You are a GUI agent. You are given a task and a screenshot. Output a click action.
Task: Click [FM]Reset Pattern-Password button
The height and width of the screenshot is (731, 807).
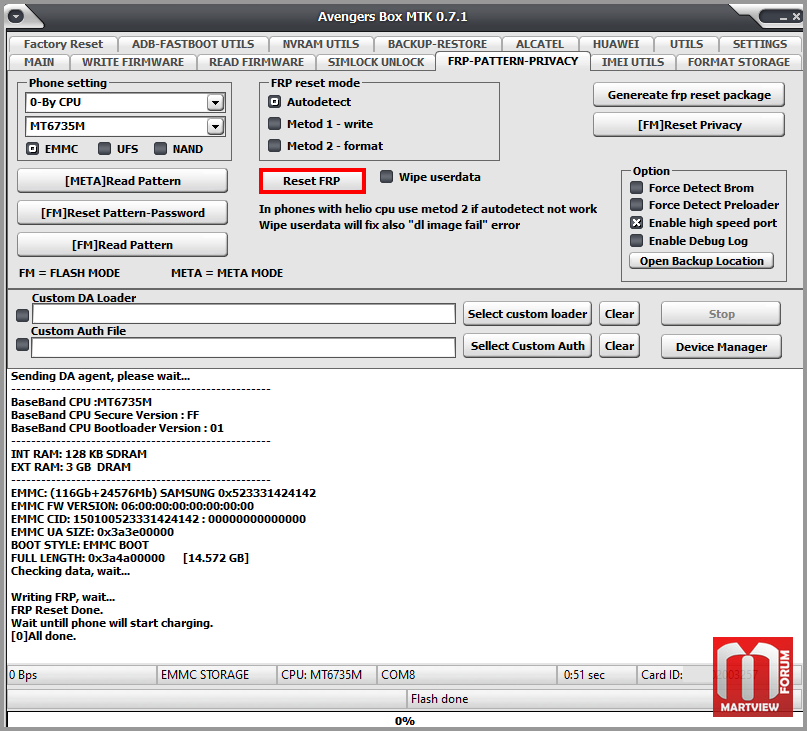(x=122, y=213)
